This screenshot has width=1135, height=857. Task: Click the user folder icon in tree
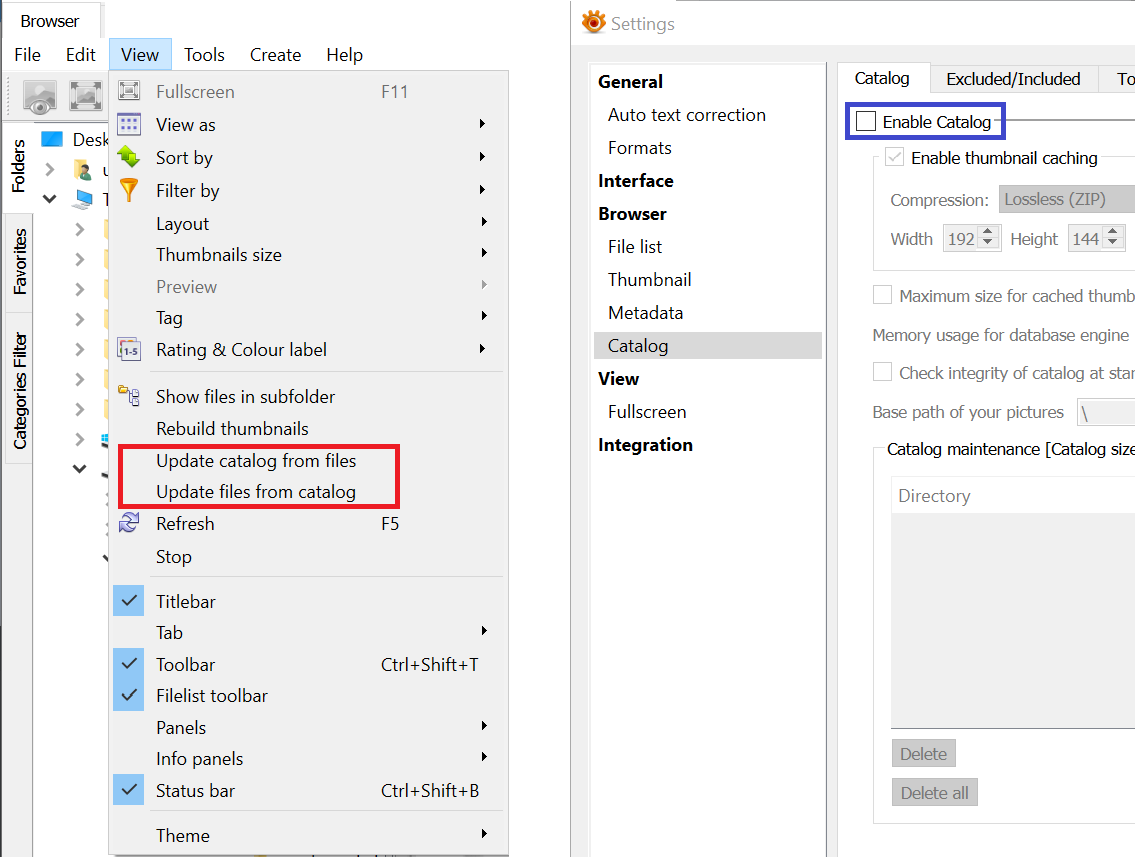pos(83,170)
